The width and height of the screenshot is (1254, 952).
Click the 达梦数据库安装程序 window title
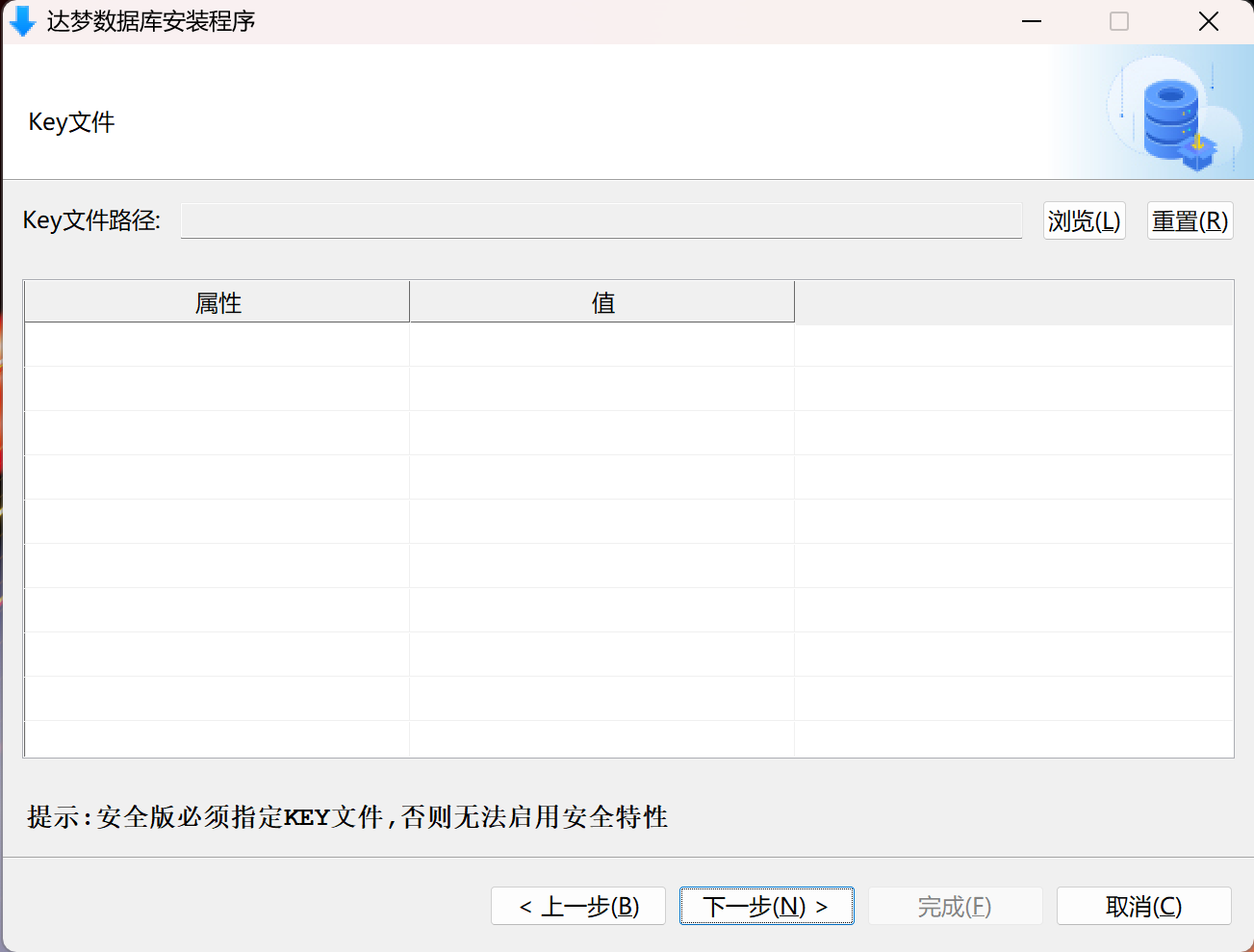click(x=151, y=21)
